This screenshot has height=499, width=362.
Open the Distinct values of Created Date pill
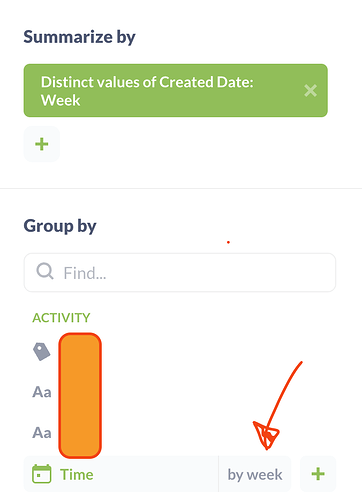click(176, 90)
